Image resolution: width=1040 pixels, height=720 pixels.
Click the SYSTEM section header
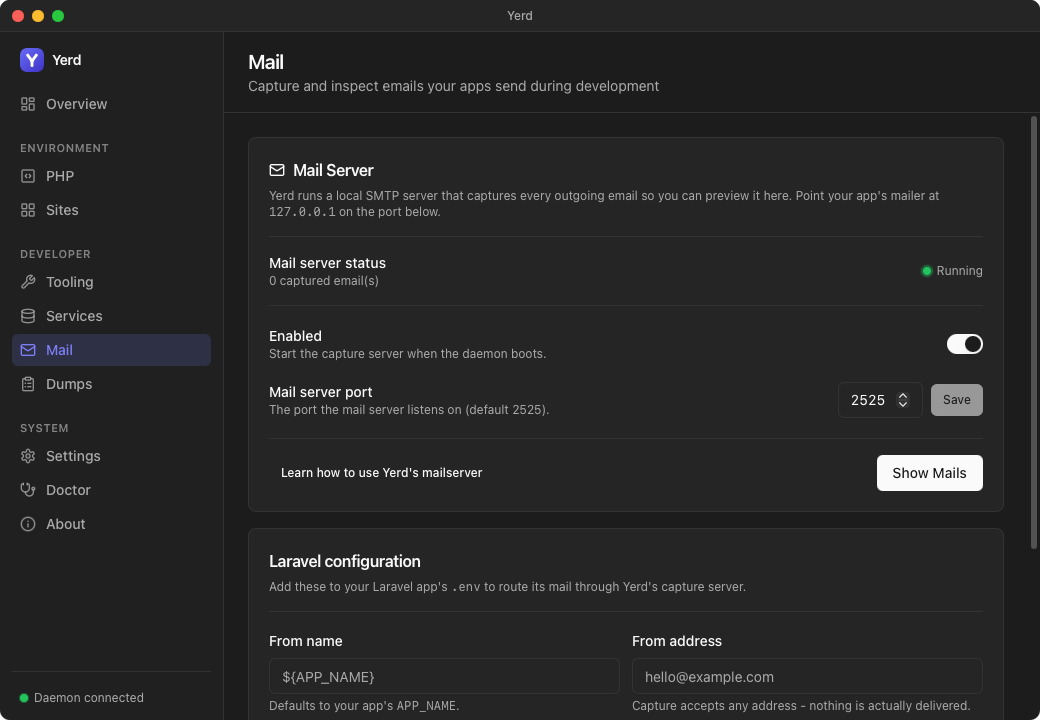[x=44, y=428]
